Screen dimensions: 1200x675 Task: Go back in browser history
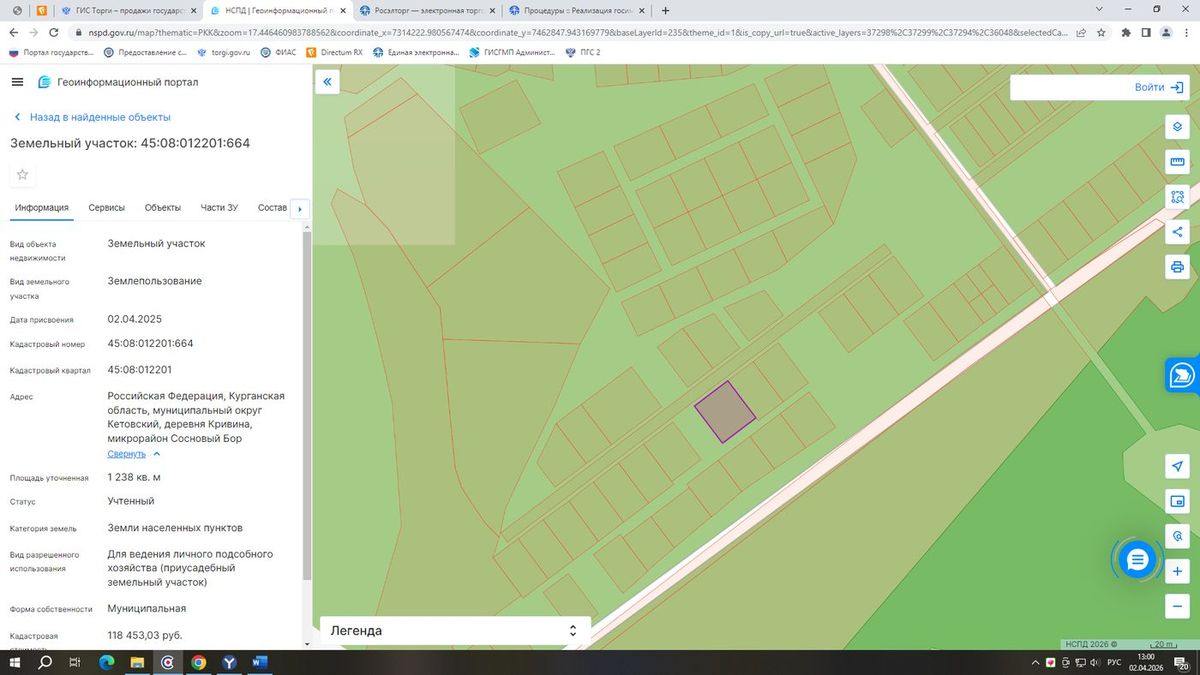pyautogui.click(x=14, y=32)
